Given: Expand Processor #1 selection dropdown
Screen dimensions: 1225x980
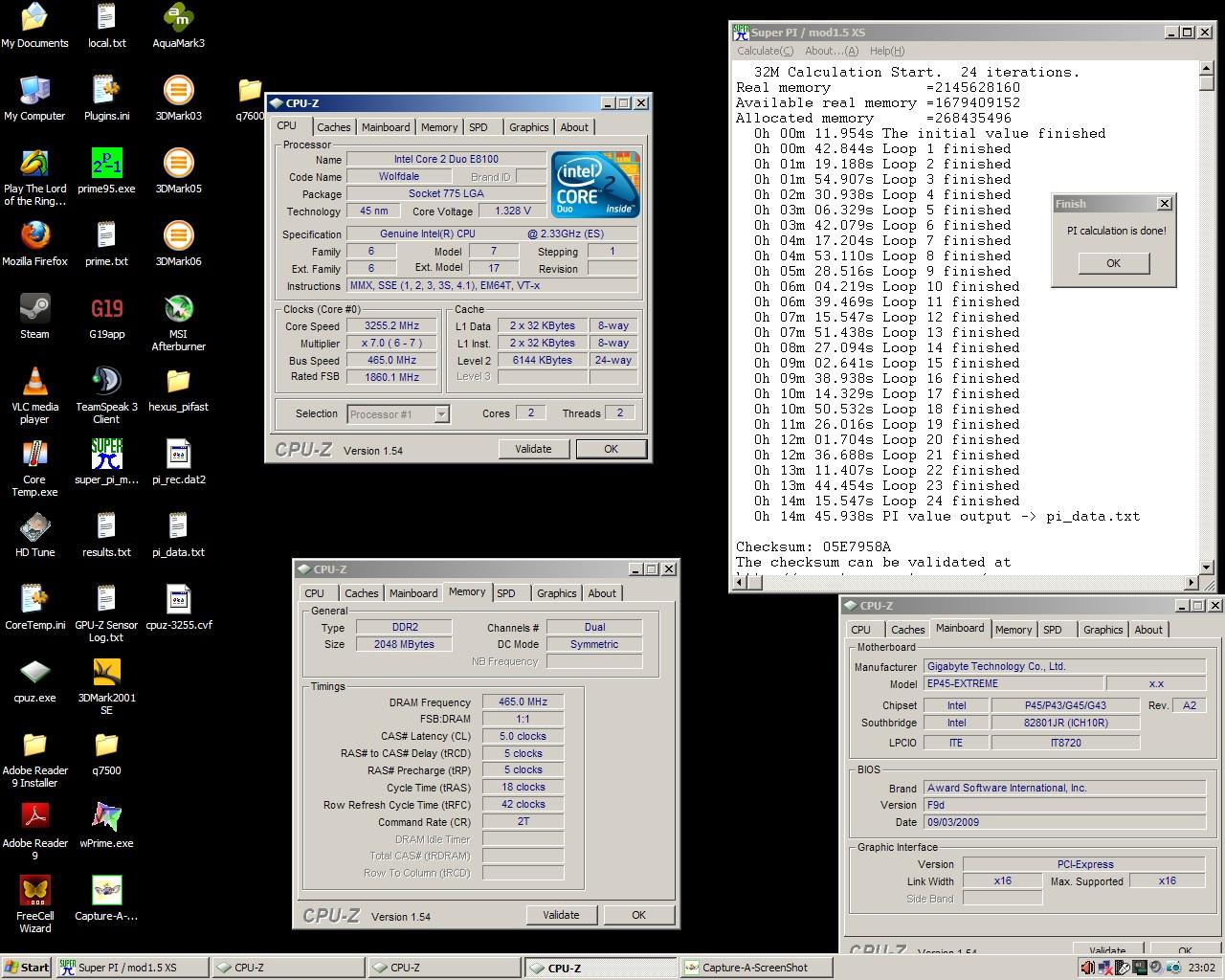Looking at the screenshot, I should click(441, 414).
